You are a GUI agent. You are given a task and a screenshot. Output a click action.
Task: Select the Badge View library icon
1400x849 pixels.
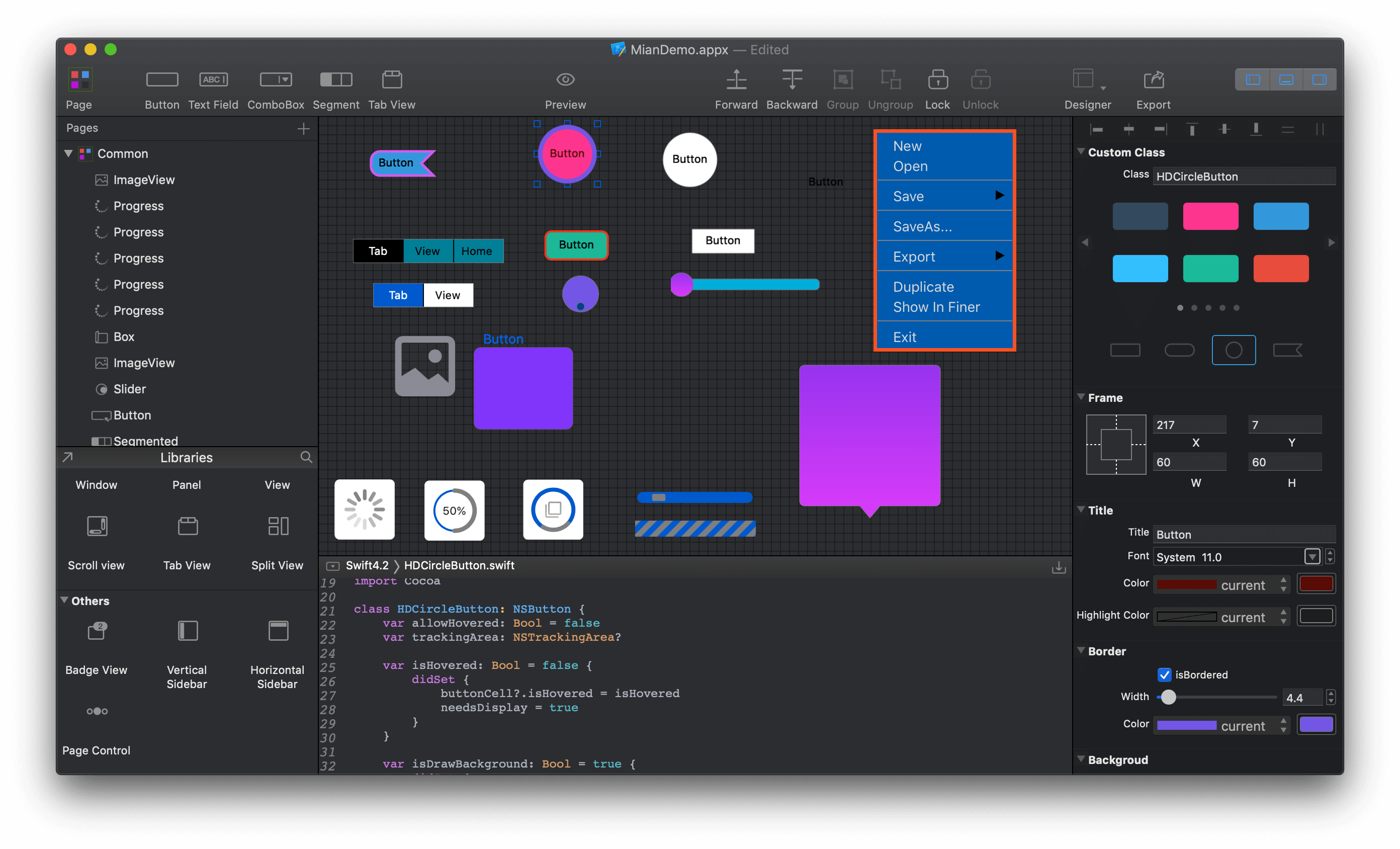[97, 631]
